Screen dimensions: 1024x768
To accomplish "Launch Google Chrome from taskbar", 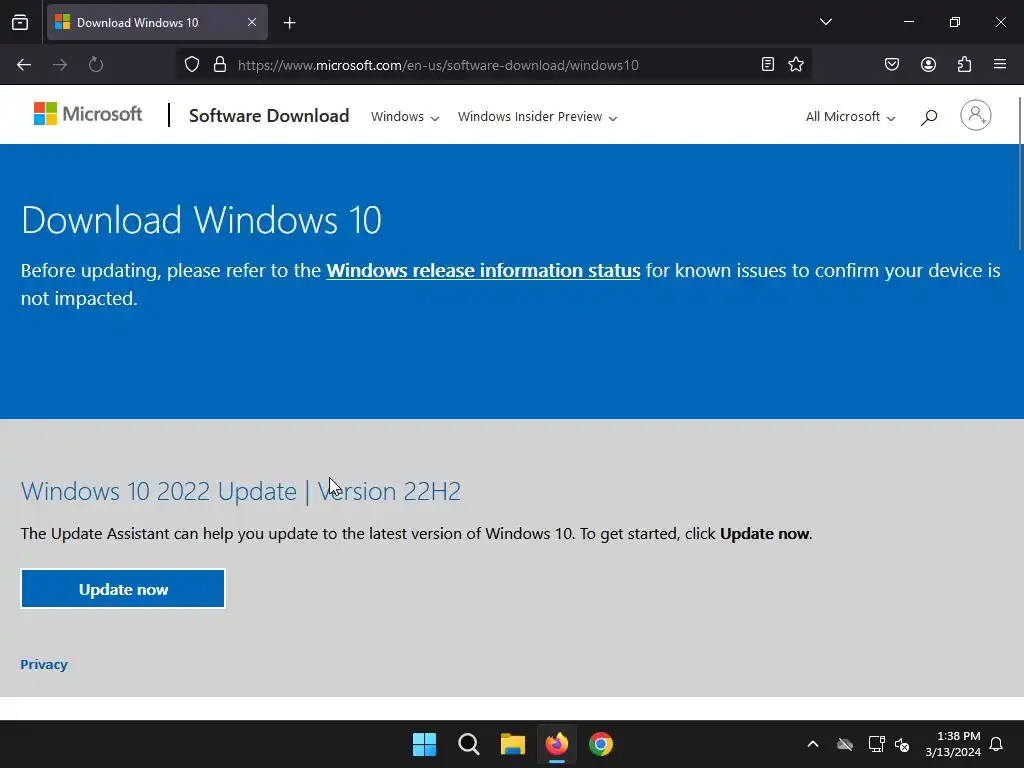I will pyautogui.click(x=601, y=744).
